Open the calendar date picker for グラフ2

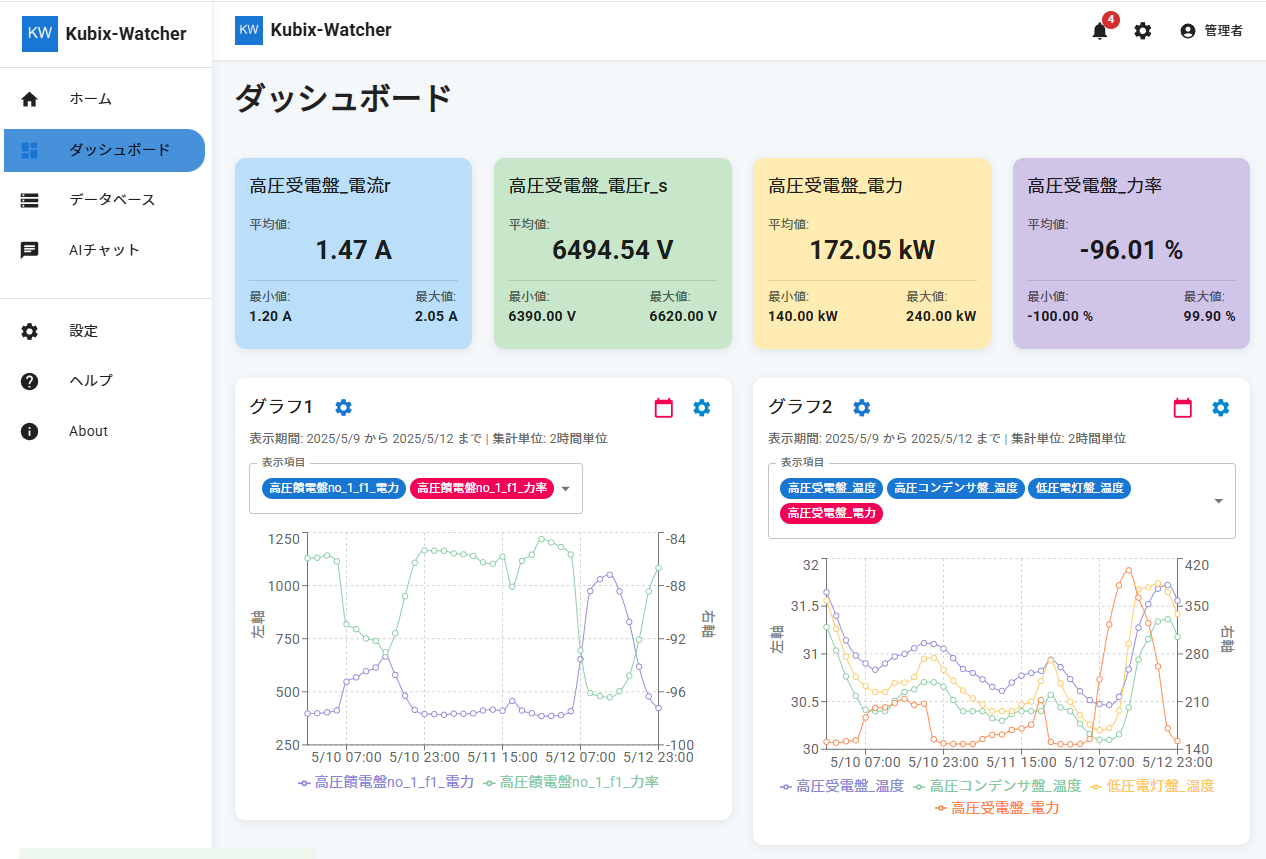(1182, 408)
